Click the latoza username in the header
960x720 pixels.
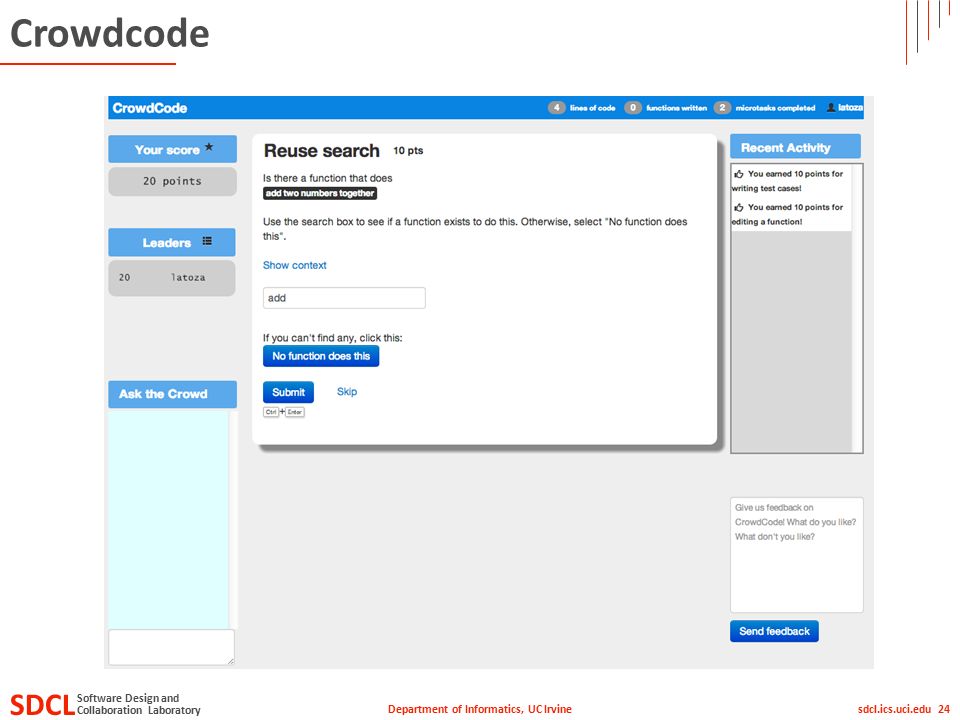[x=850, y=107]
